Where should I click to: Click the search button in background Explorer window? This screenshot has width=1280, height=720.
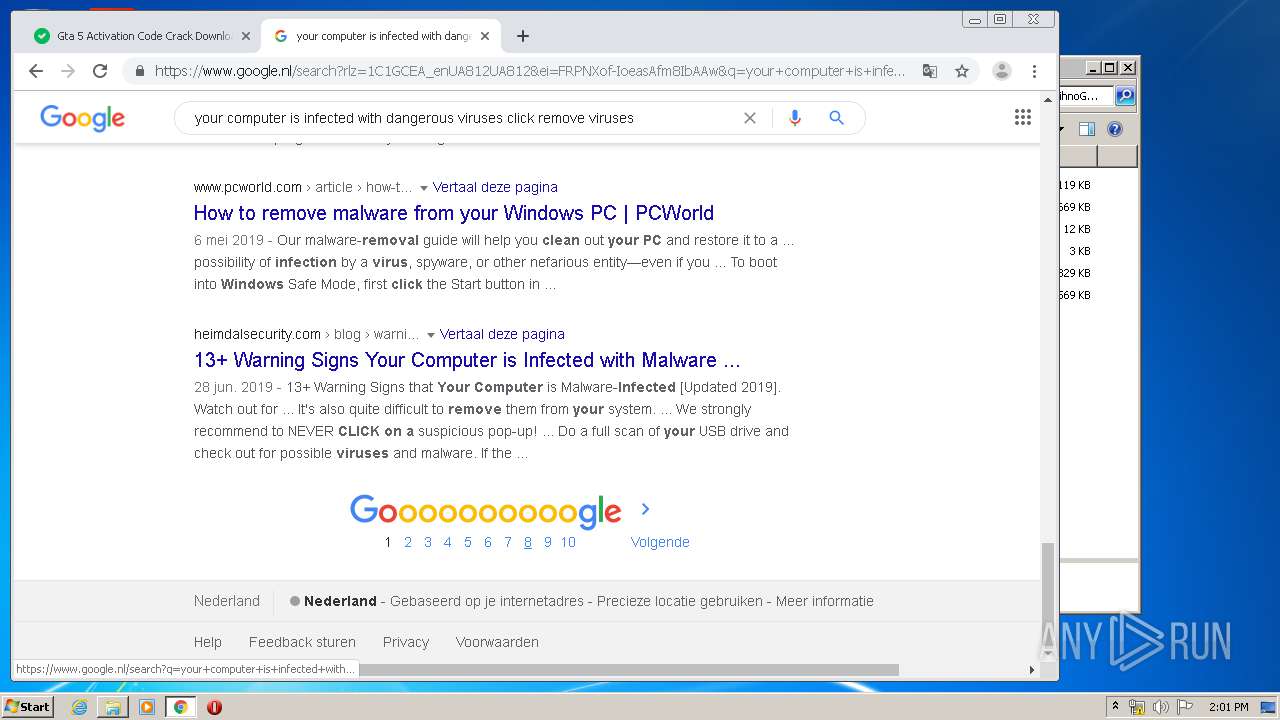(x=1125, y=96)
